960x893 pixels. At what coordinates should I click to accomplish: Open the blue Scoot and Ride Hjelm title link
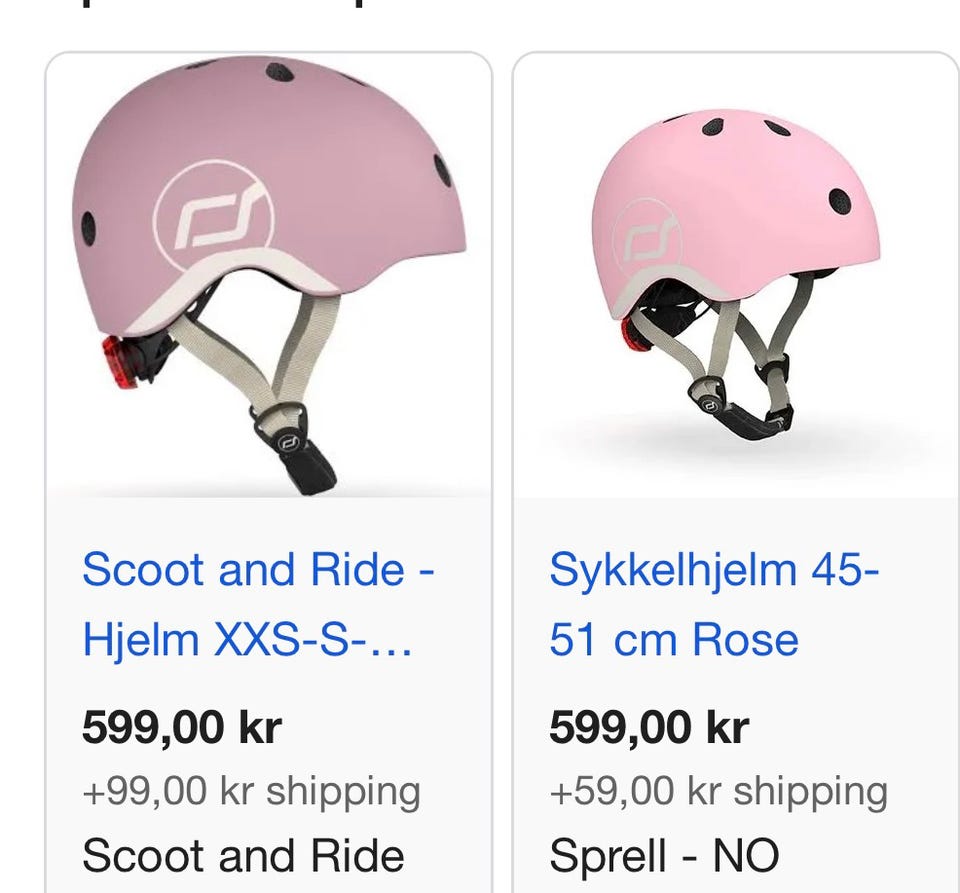257,570
